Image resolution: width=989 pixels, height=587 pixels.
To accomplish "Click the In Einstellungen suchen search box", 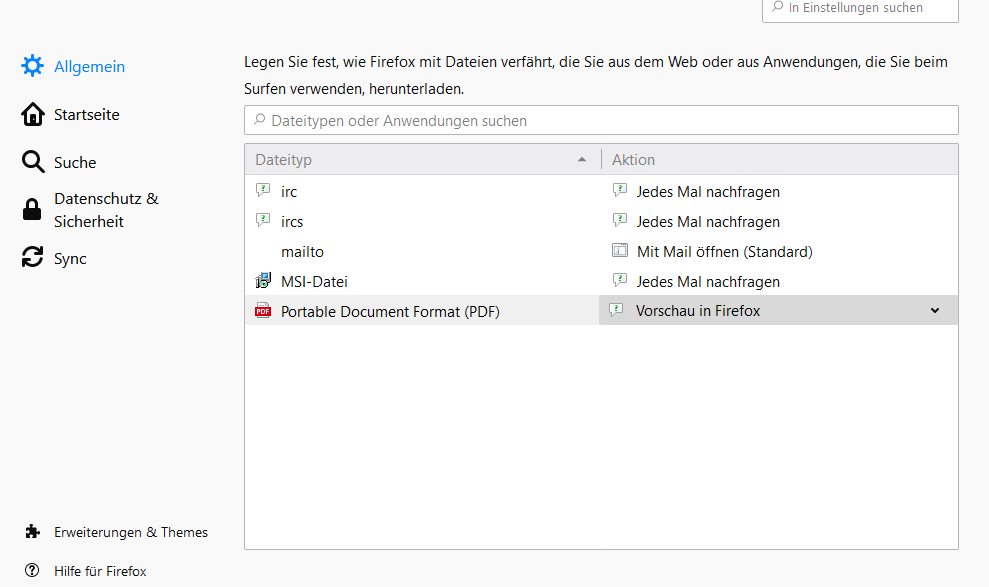I will [860, 8].
